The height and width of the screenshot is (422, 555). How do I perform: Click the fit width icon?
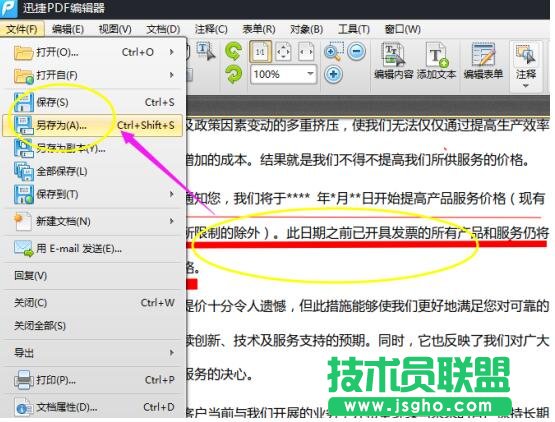(x=306, y=52)
